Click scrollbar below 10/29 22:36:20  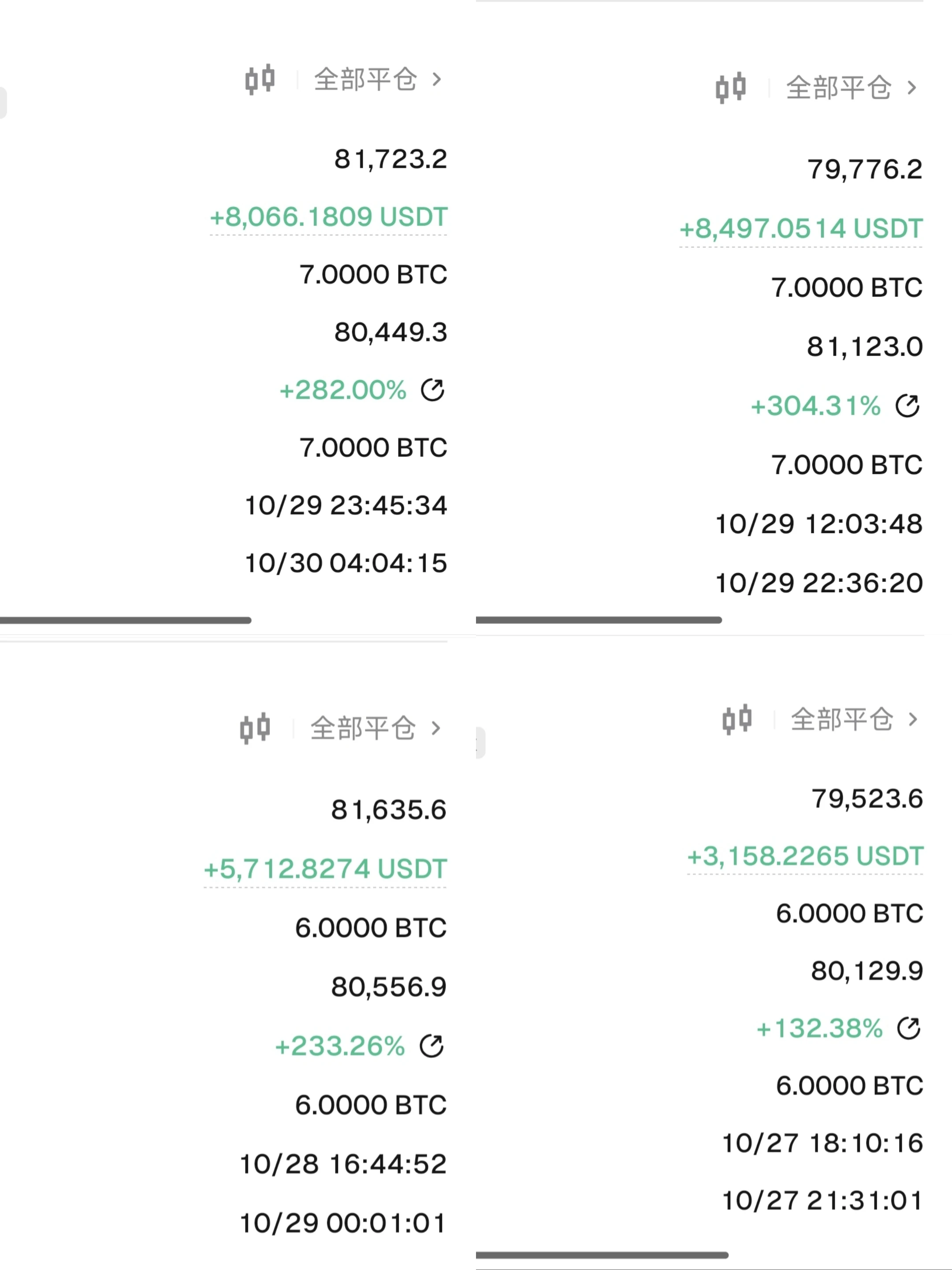pos(599,620)
